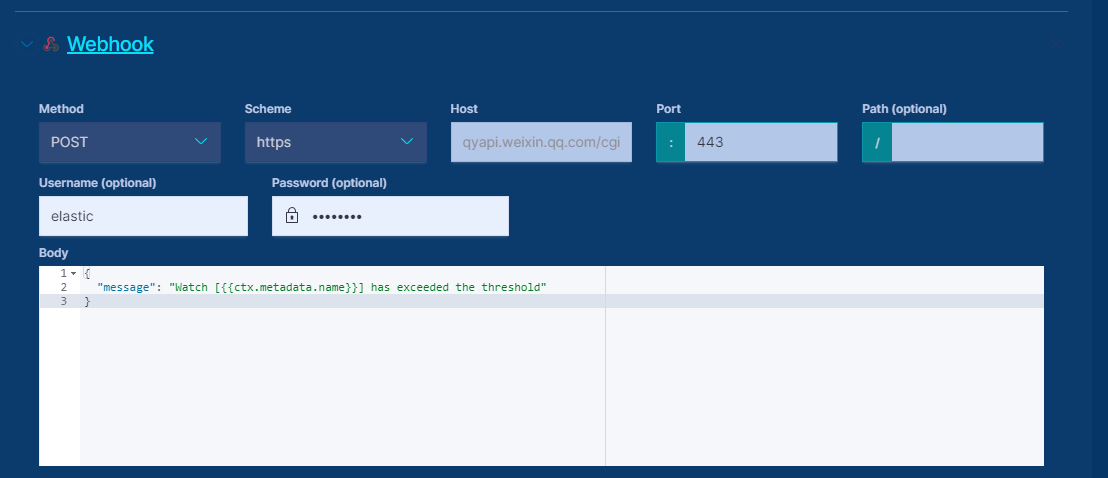This screenshot has height=478, width=1108.
Task: Collapse the Webhook section chevron
Action: click(x=27, y=44)
